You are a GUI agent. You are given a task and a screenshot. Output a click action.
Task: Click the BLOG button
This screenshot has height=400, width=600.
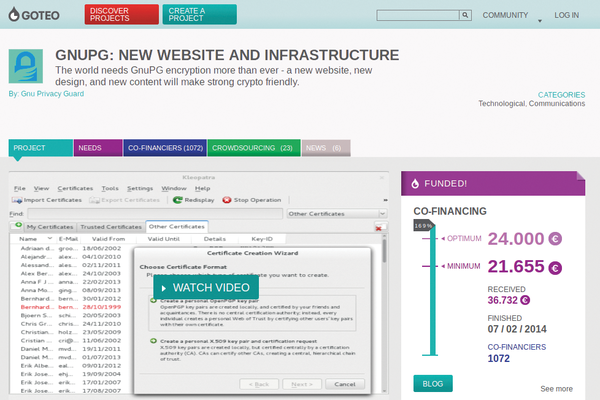(433, 384)
